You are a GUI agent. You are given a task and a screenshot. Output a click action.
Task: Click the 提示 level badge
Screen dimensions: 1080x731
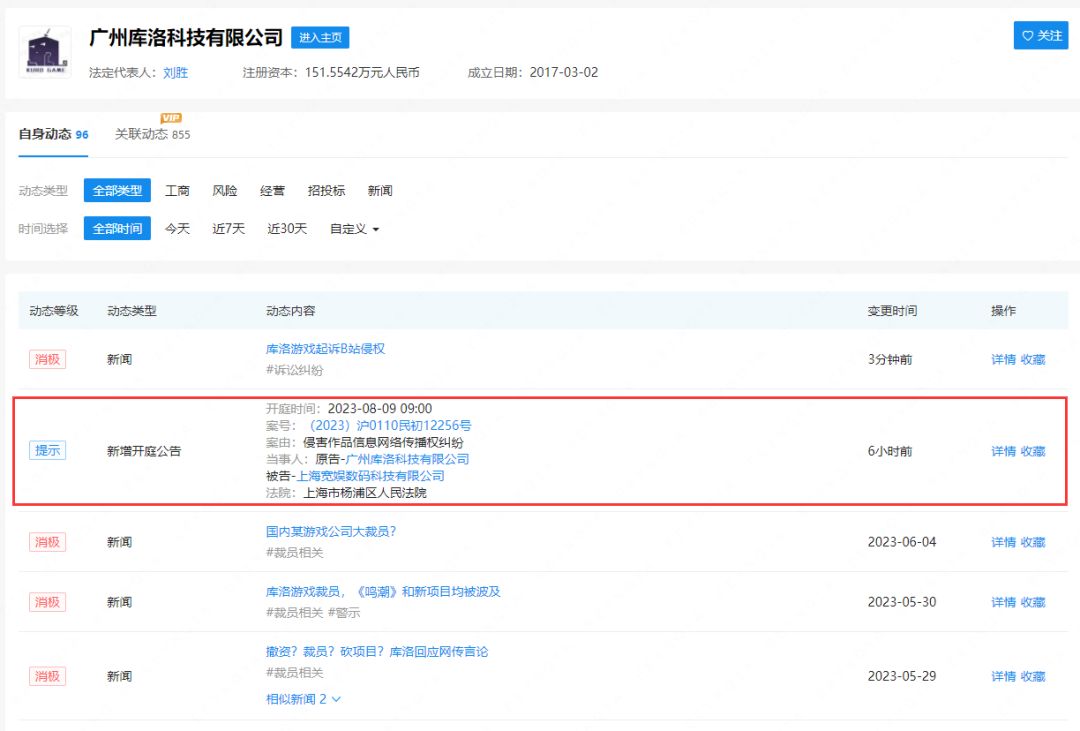click(48, 451)
